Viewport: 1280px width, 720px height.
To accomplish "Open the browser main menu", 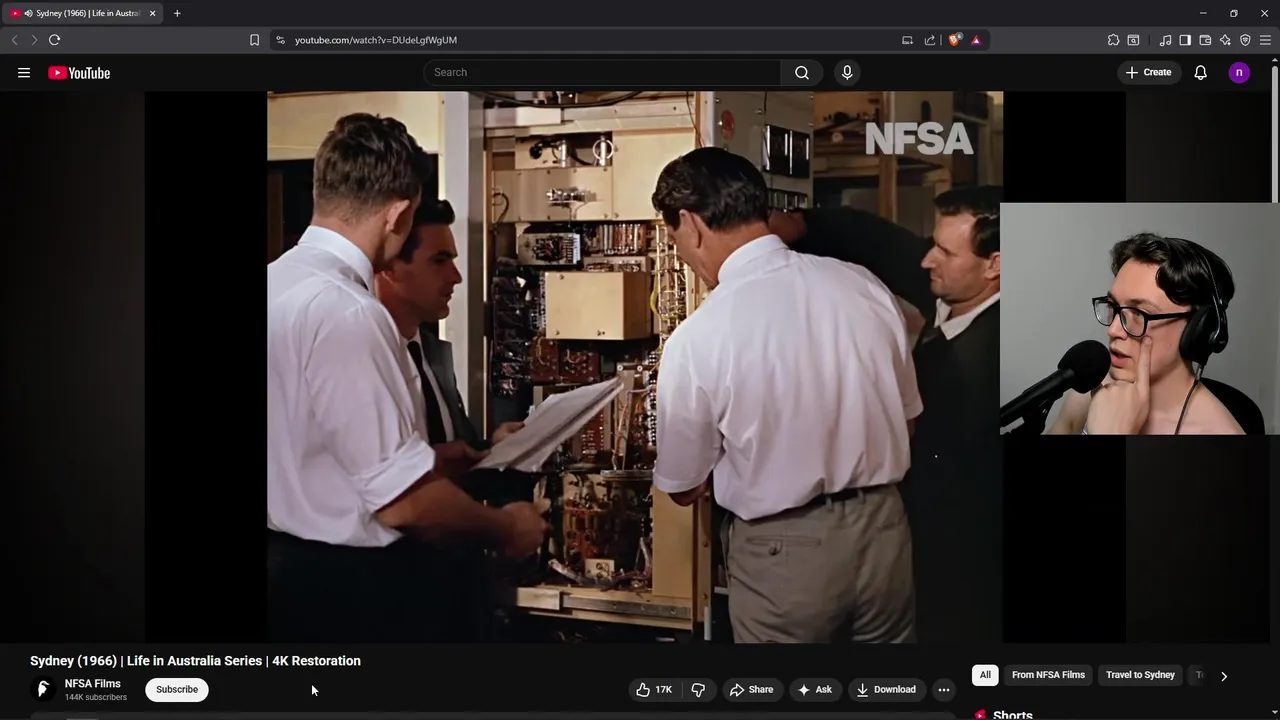I will click(1265, 40).
